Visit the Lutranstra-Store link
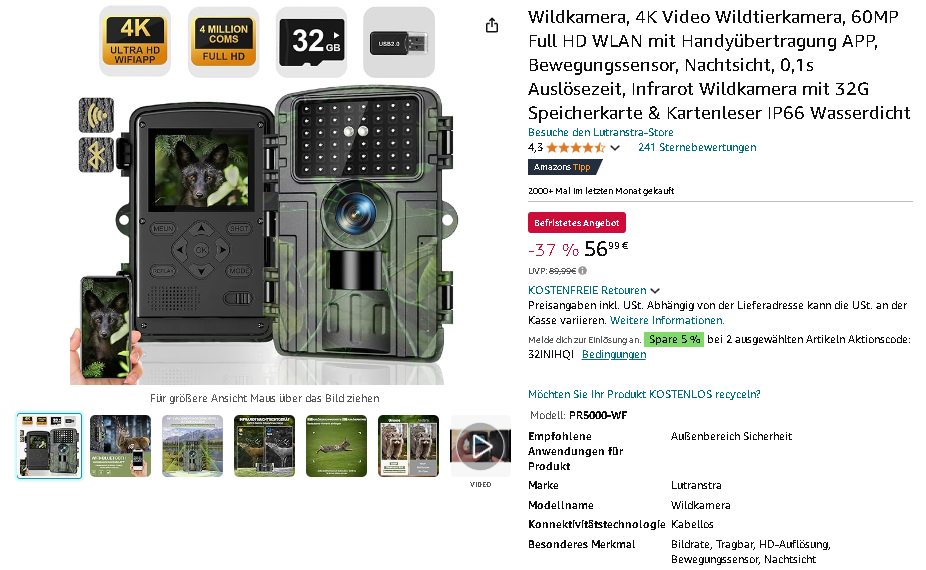The width and height of the screenshot is (926, 570). (601, 132)
